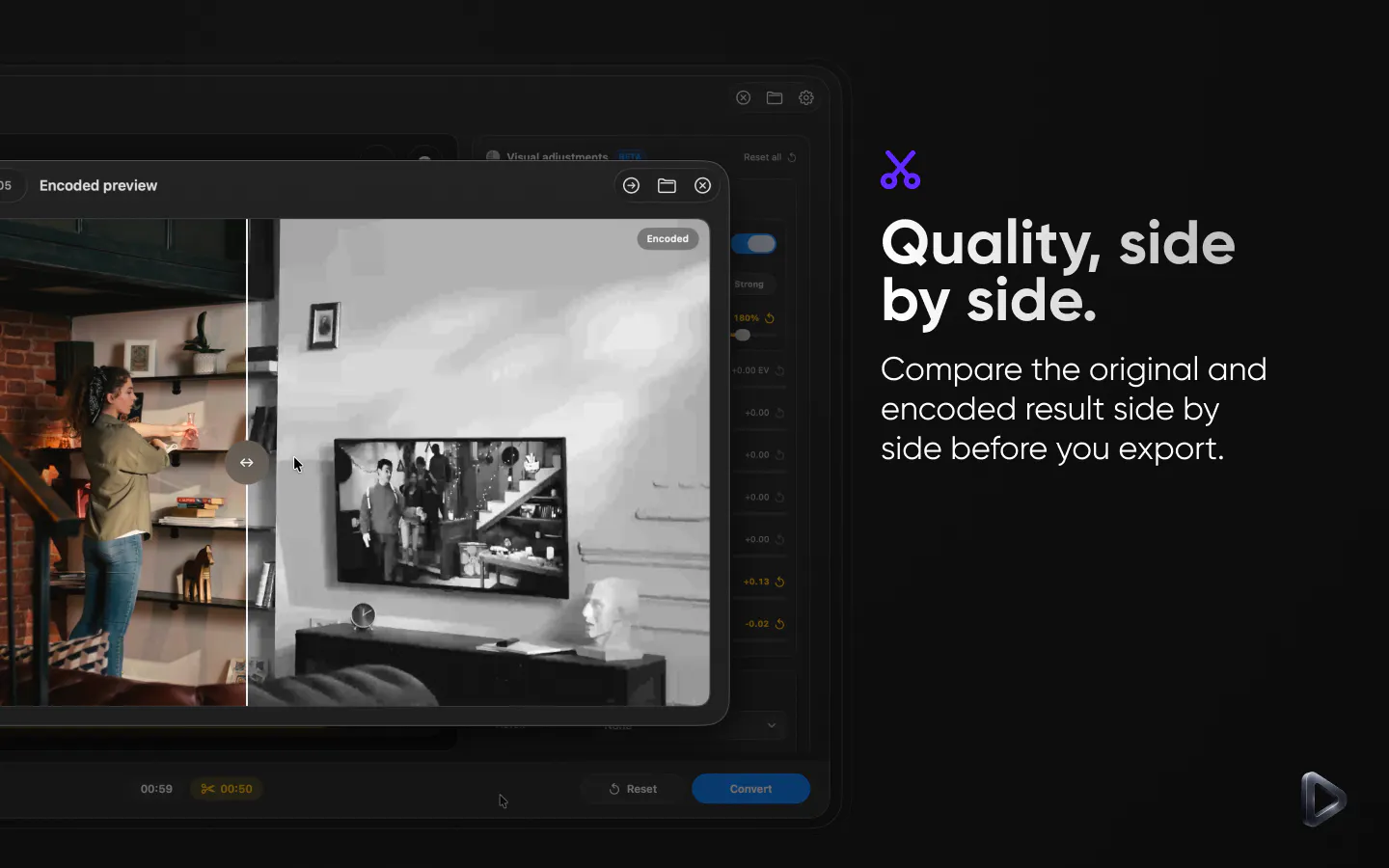Screen dimensions: 1389x868
Task: Click the Convert button
Action: click(750, 789)
